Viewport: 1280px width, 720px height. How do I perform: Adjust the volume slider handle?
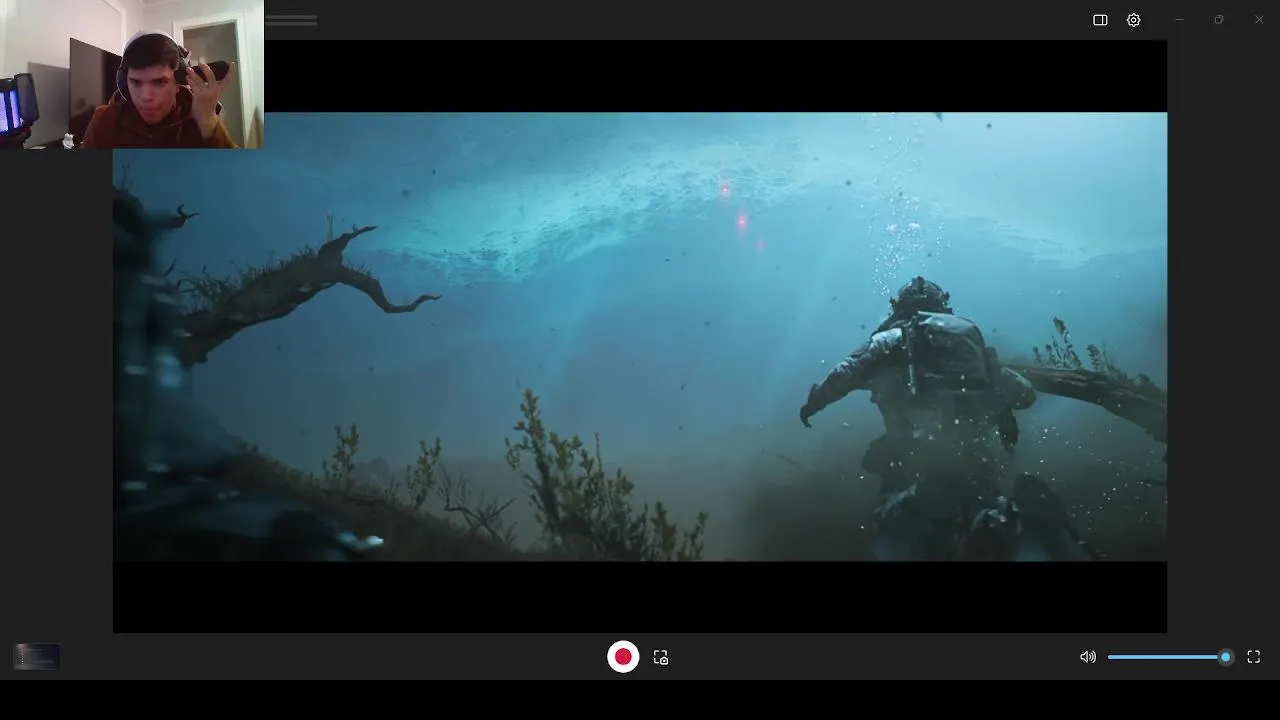(x=1225, y=657)
